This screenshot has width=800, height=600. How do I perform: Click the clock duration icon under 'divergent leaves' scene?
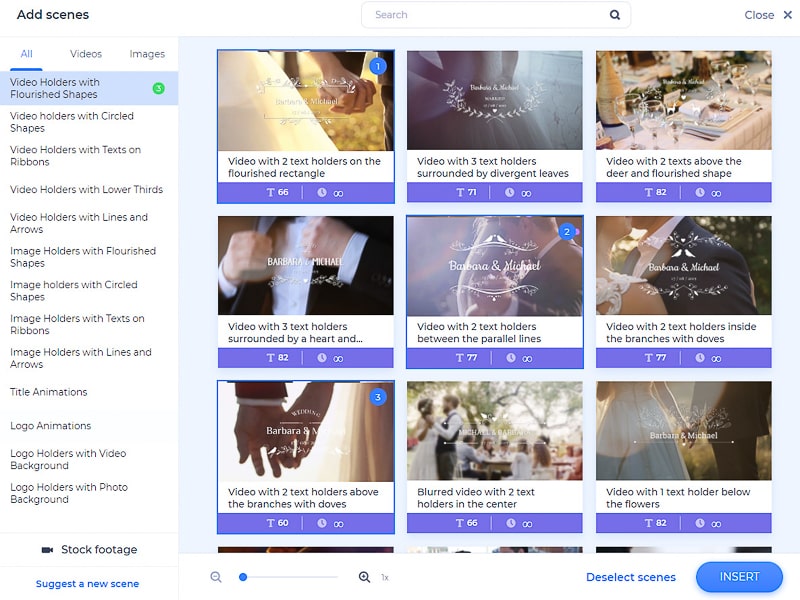(x=510, y=192)
